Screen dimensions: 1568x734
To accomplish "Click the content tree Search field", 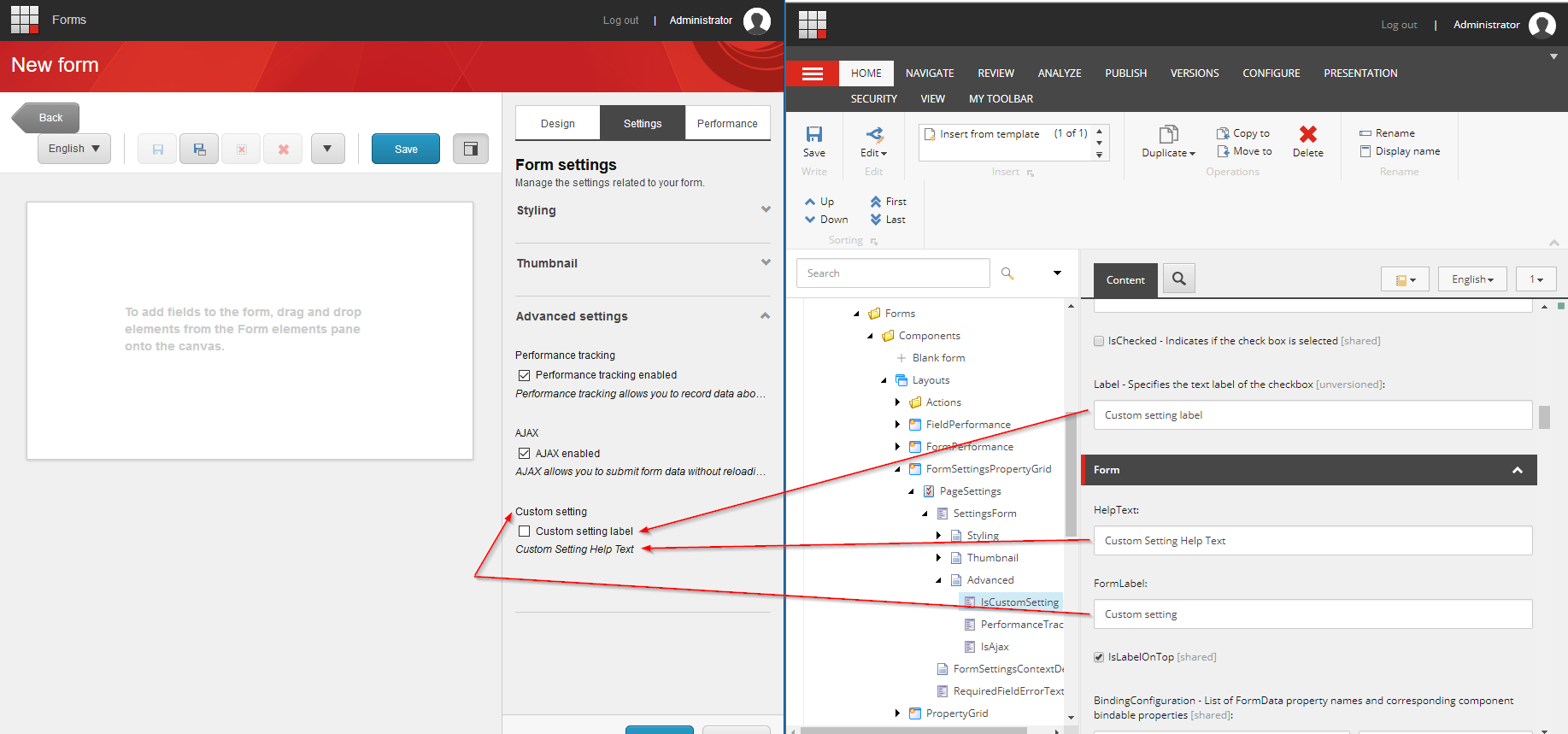I will pyautogui.click(x=894, y=273).
